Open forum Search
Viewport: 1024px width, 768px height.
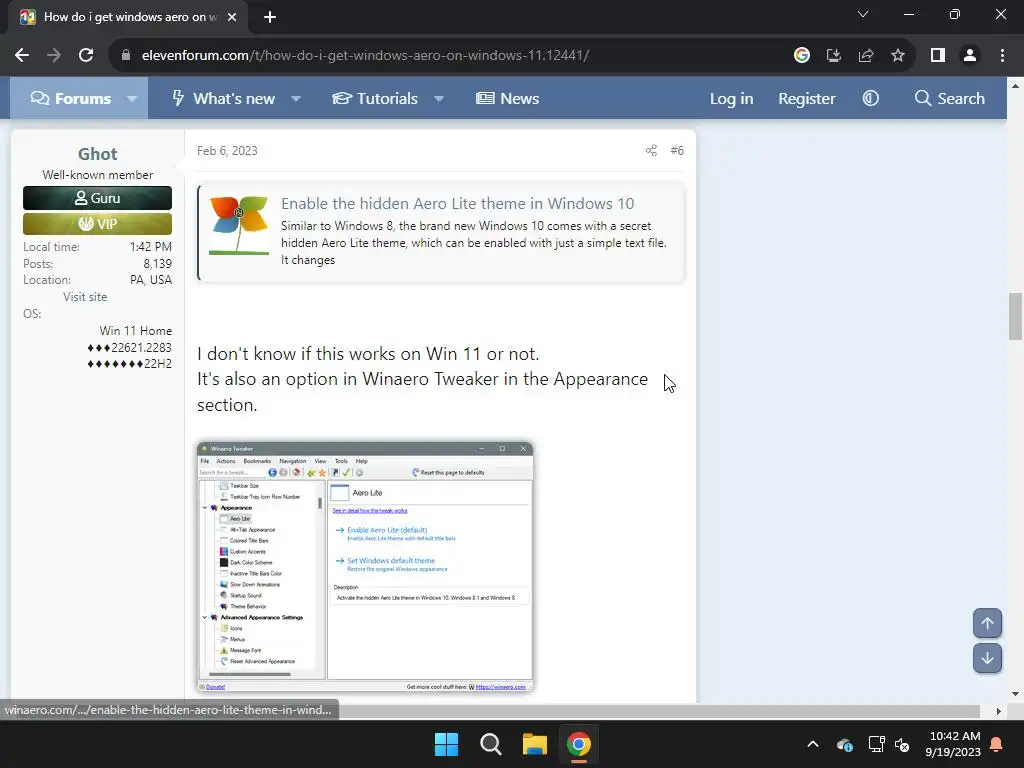950,99
